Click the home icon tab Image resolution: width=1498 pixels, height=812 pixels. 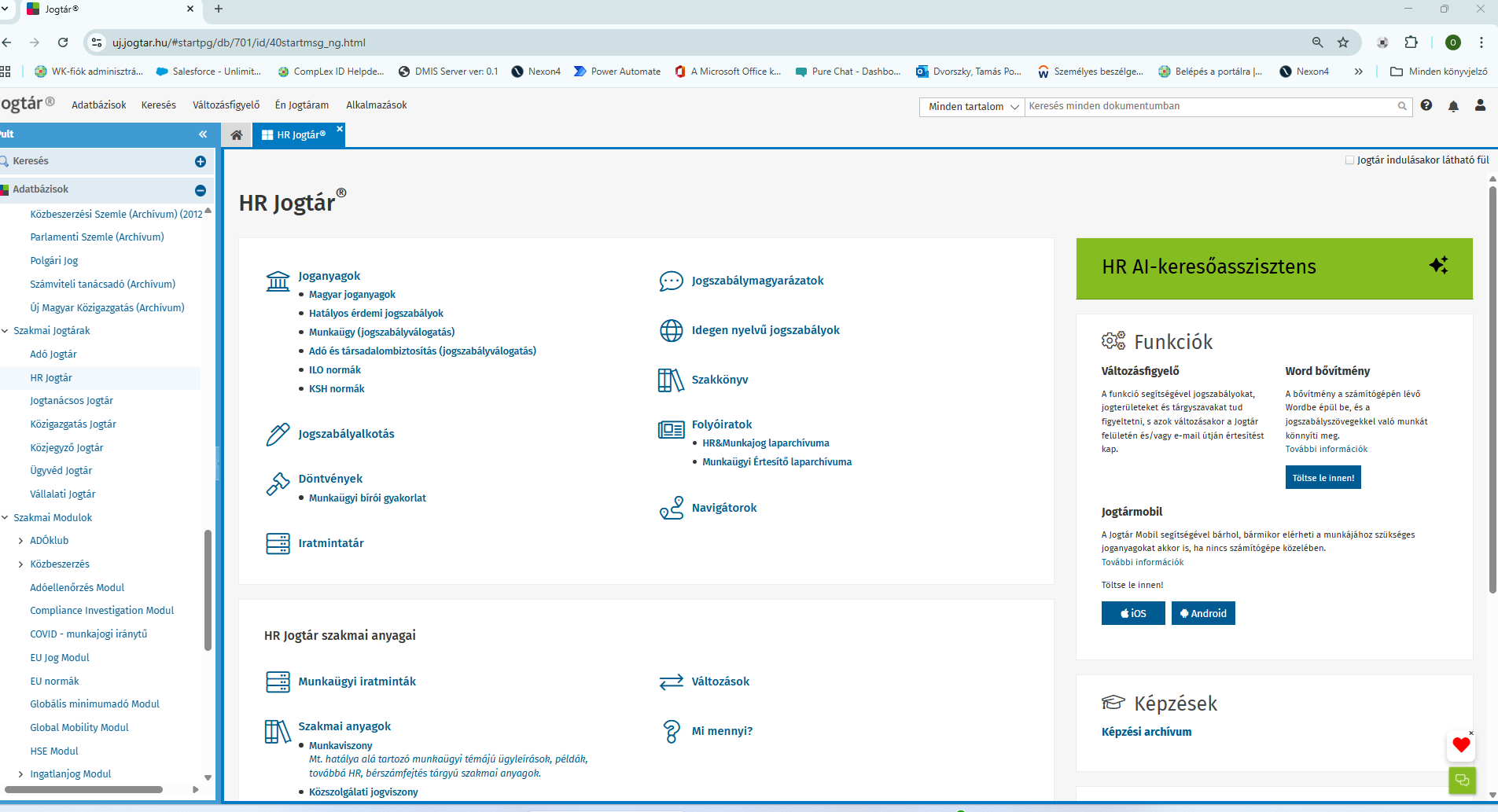click(x=236, y=135)
